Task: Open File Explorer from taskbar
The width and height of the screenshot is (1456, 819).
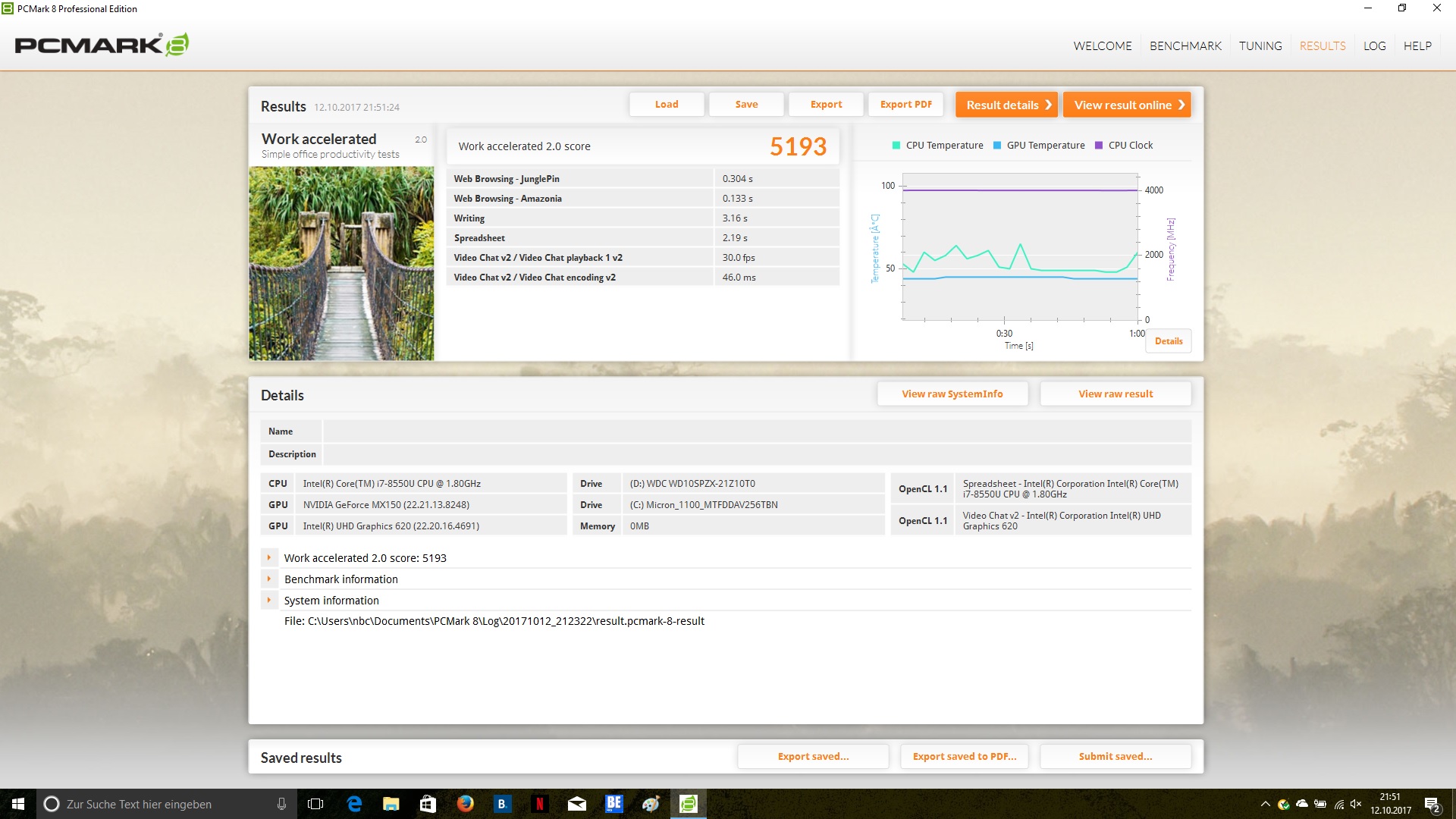Action: tap(391, 804)
